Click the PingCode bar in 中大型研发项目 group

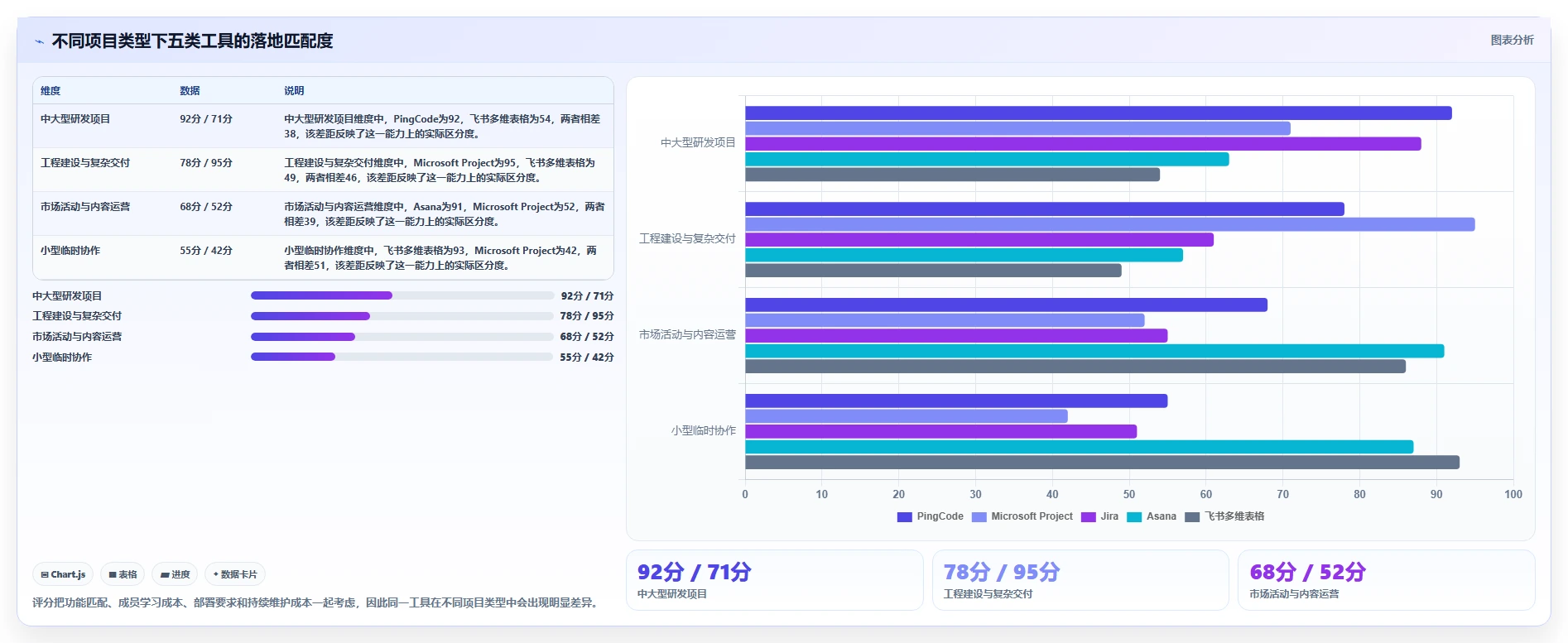tap(1099, 113)
